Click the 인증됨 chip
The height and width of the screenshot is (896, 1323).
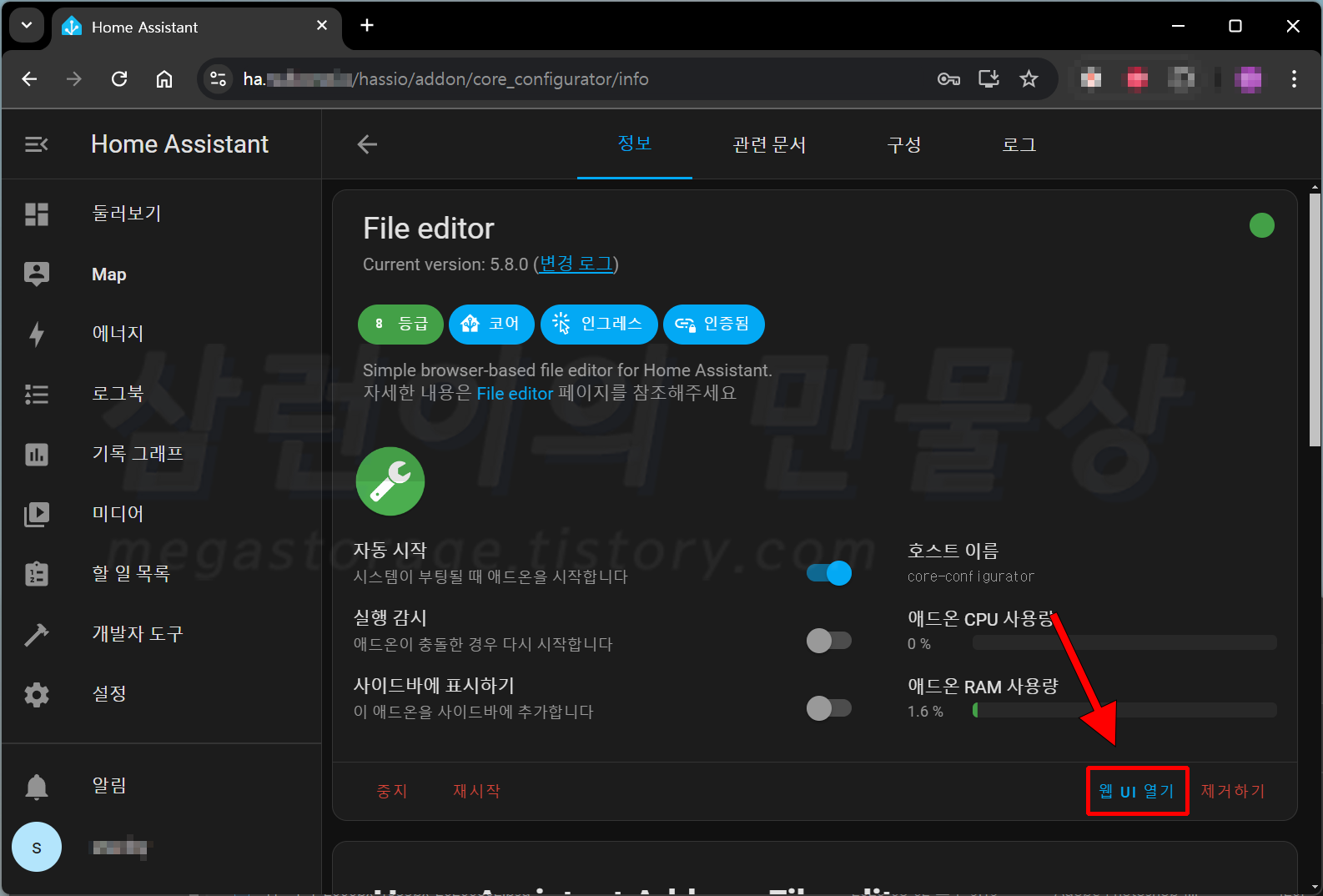click(714, 325)
